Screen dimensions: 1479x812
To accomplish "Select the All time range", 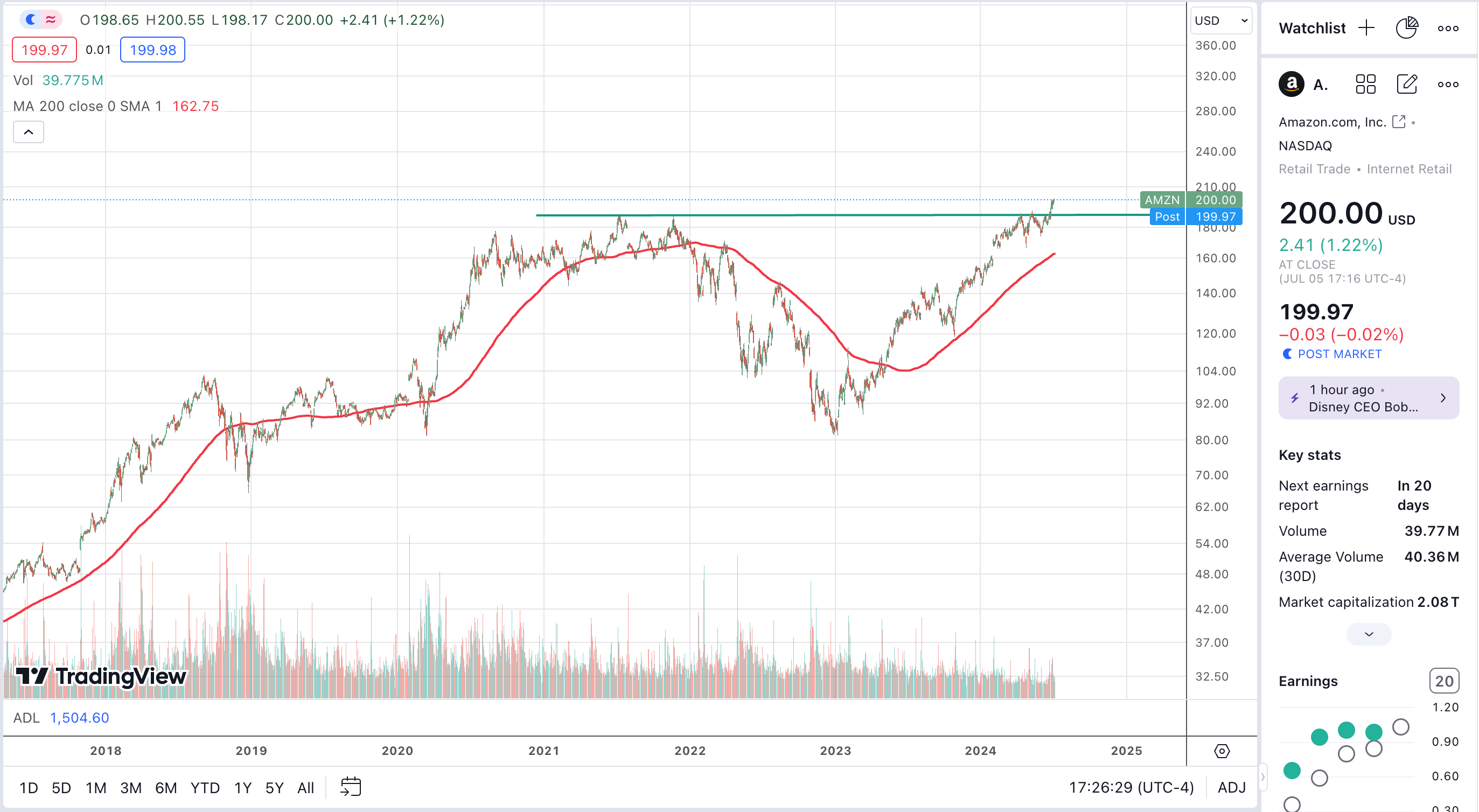I will pyautogui.click(x=305, y=787).
